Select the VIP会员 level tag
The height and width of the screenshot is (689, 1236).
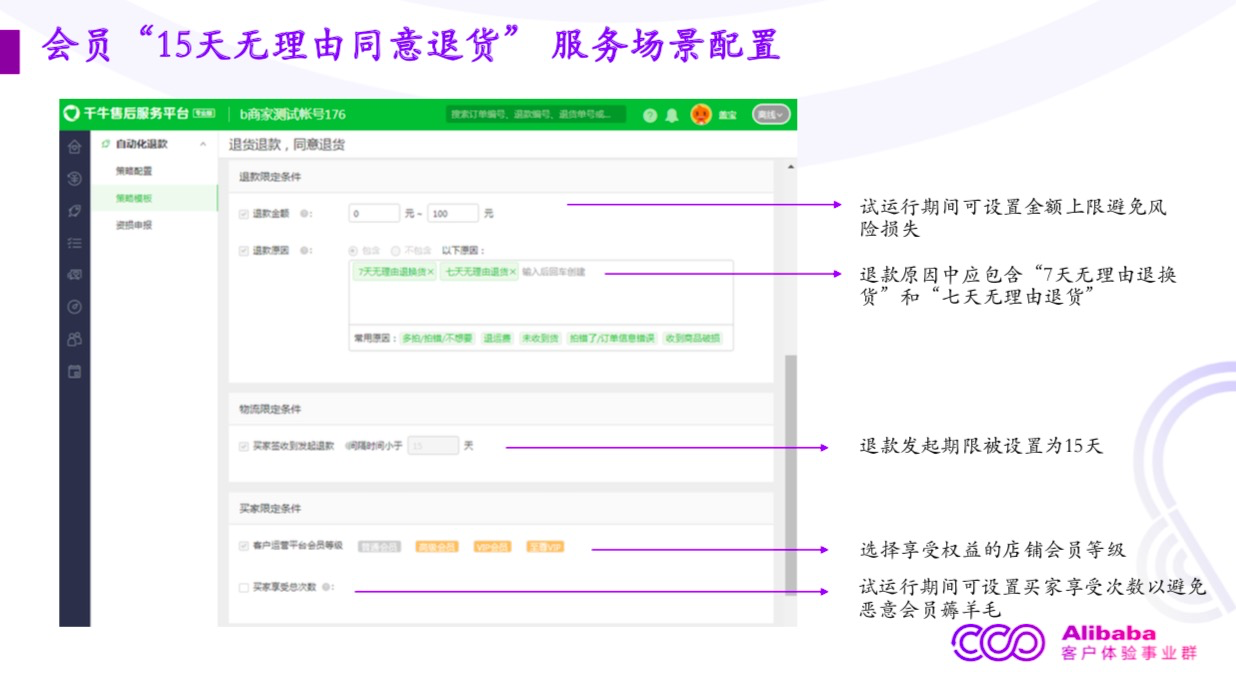coord(492,547)
